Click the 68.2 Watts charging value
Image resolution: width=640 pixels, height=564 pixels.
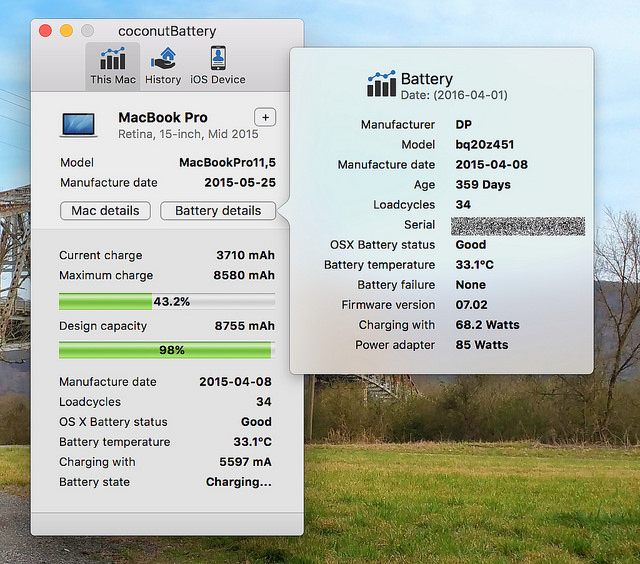[x=487, y=325]
